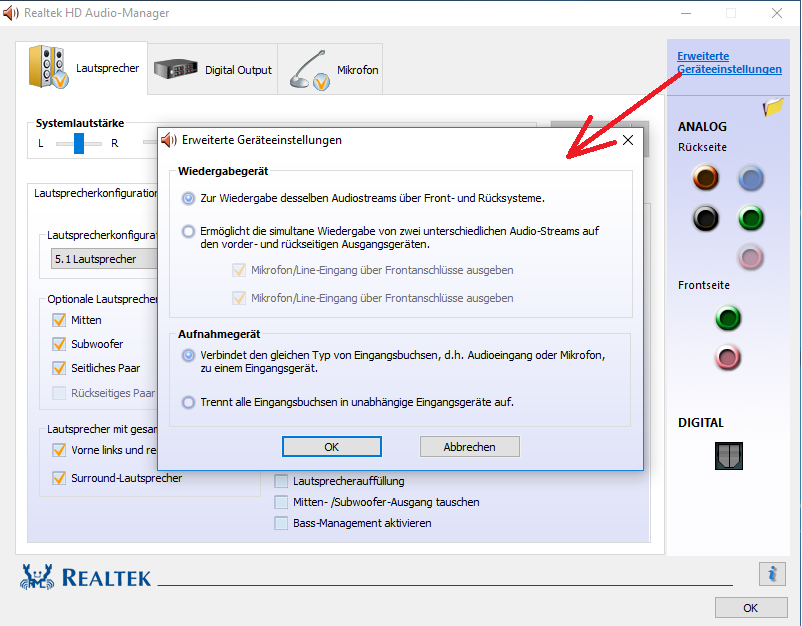Select separating all input jacks into independent devices
Image resolution: width=802 pixels, height=626 pixels.
tap(188, 402)
